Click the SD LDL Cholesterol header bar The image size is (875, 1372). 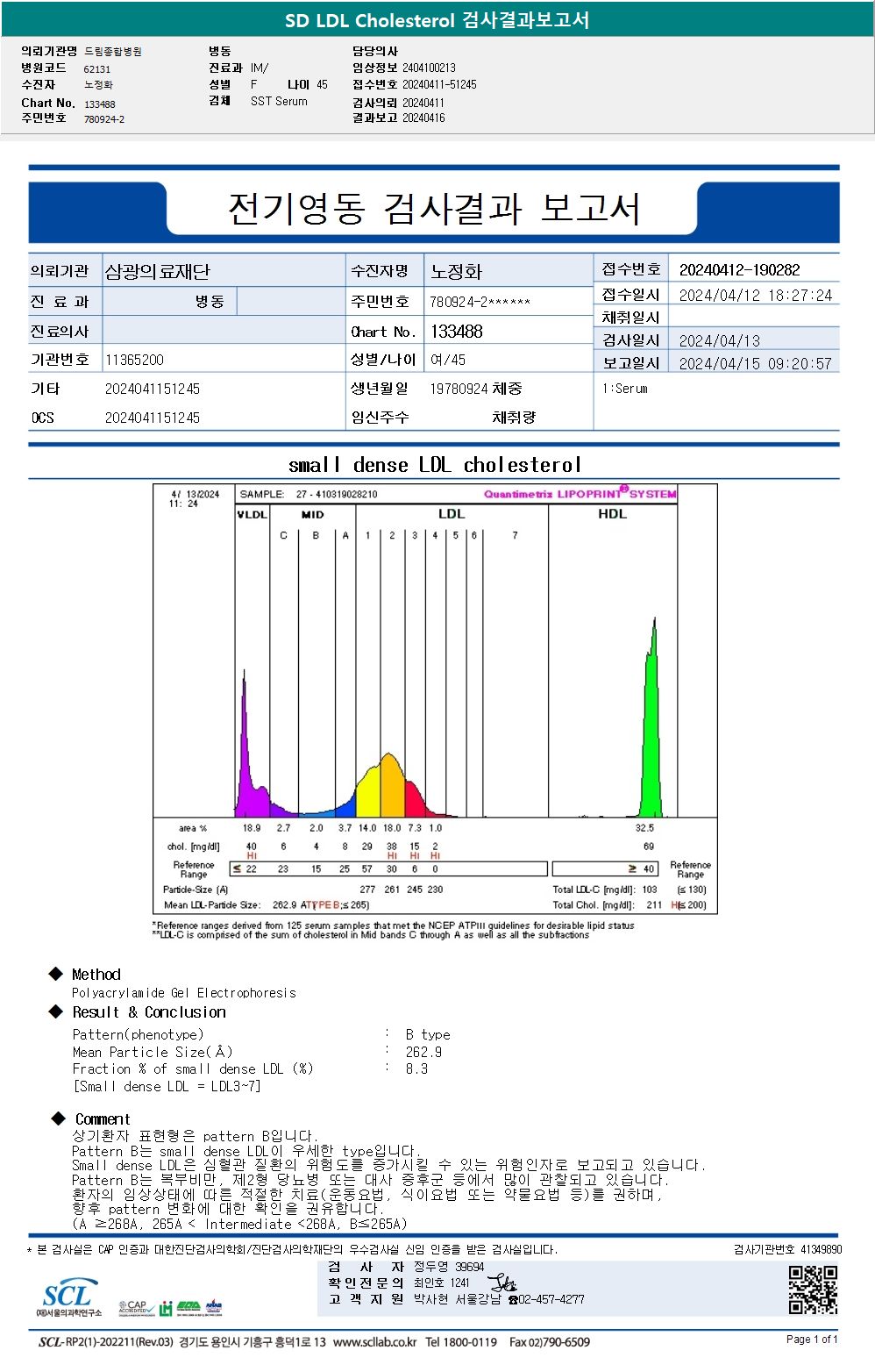click(437, 19)
